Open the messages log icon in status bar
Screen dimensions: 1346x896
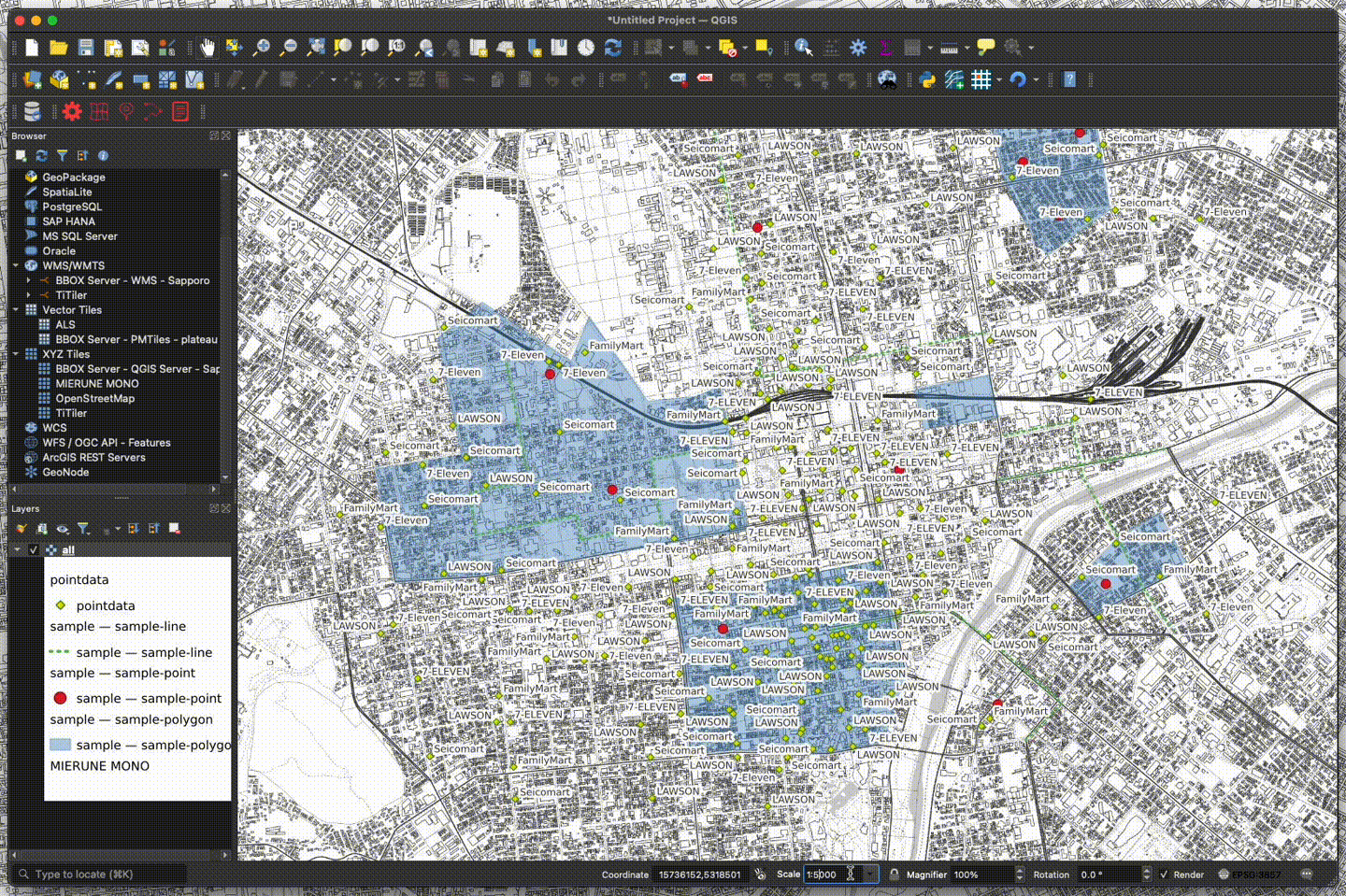[x=1307, y=875]
